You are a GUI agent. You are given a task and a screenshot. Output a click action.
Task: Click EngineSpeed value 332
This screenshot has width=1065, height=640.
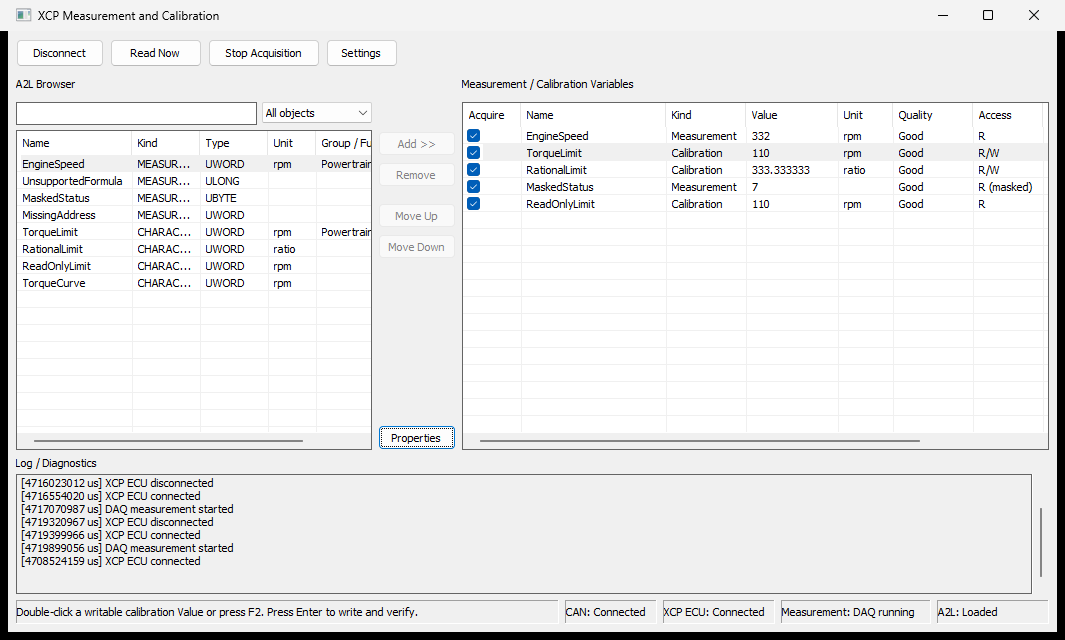792,136
